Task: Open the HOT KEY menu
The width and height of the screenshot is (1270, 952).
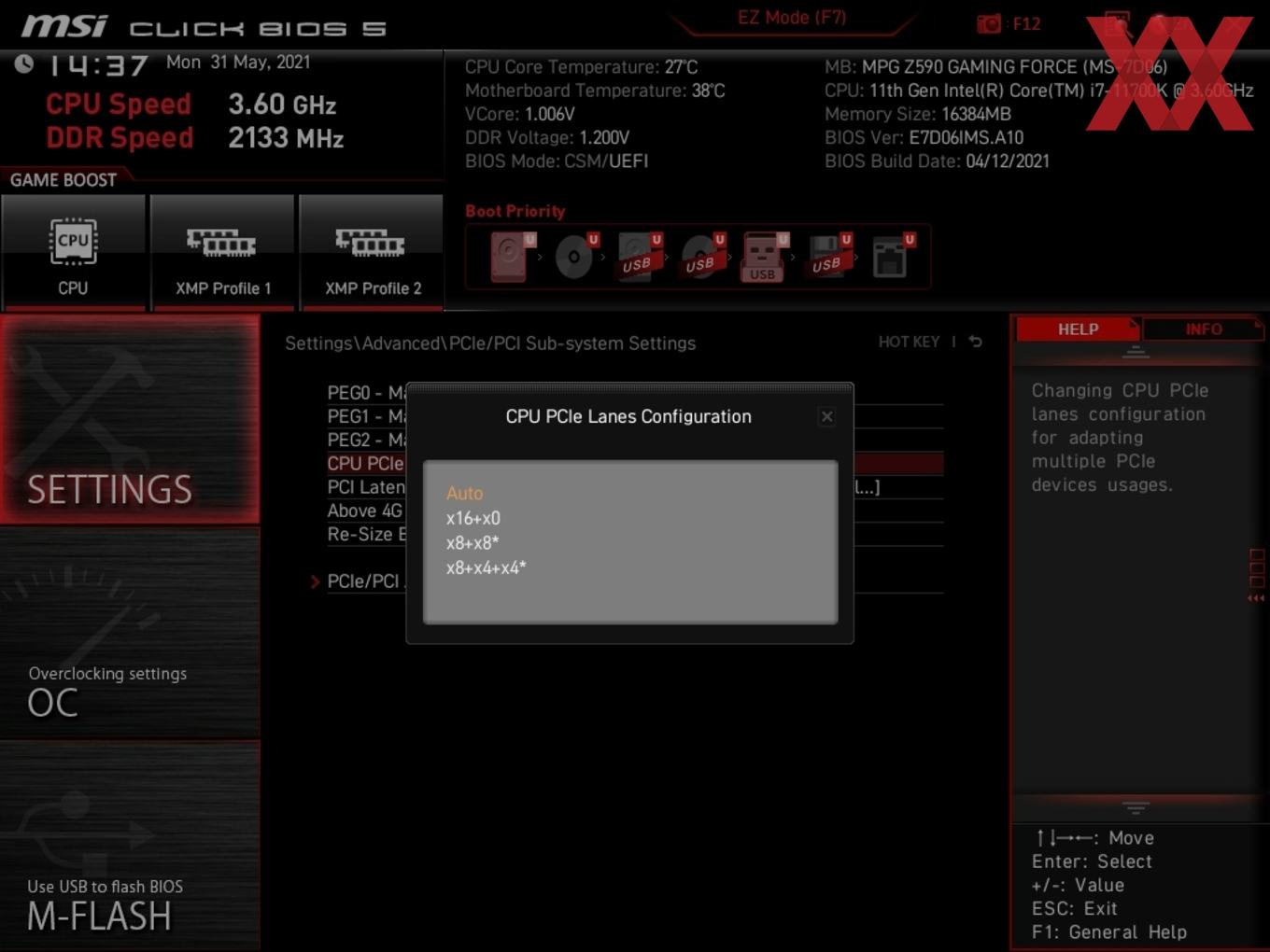Action: pyautogui.click(x=909, y=342)
